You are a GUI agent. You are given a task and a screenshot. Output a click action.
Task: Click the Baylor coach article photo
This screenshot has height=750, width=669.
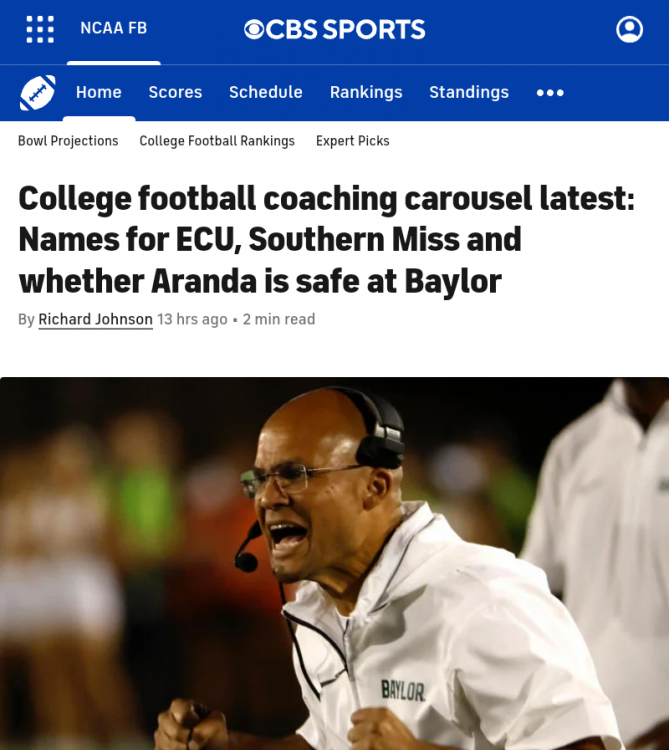334,563
